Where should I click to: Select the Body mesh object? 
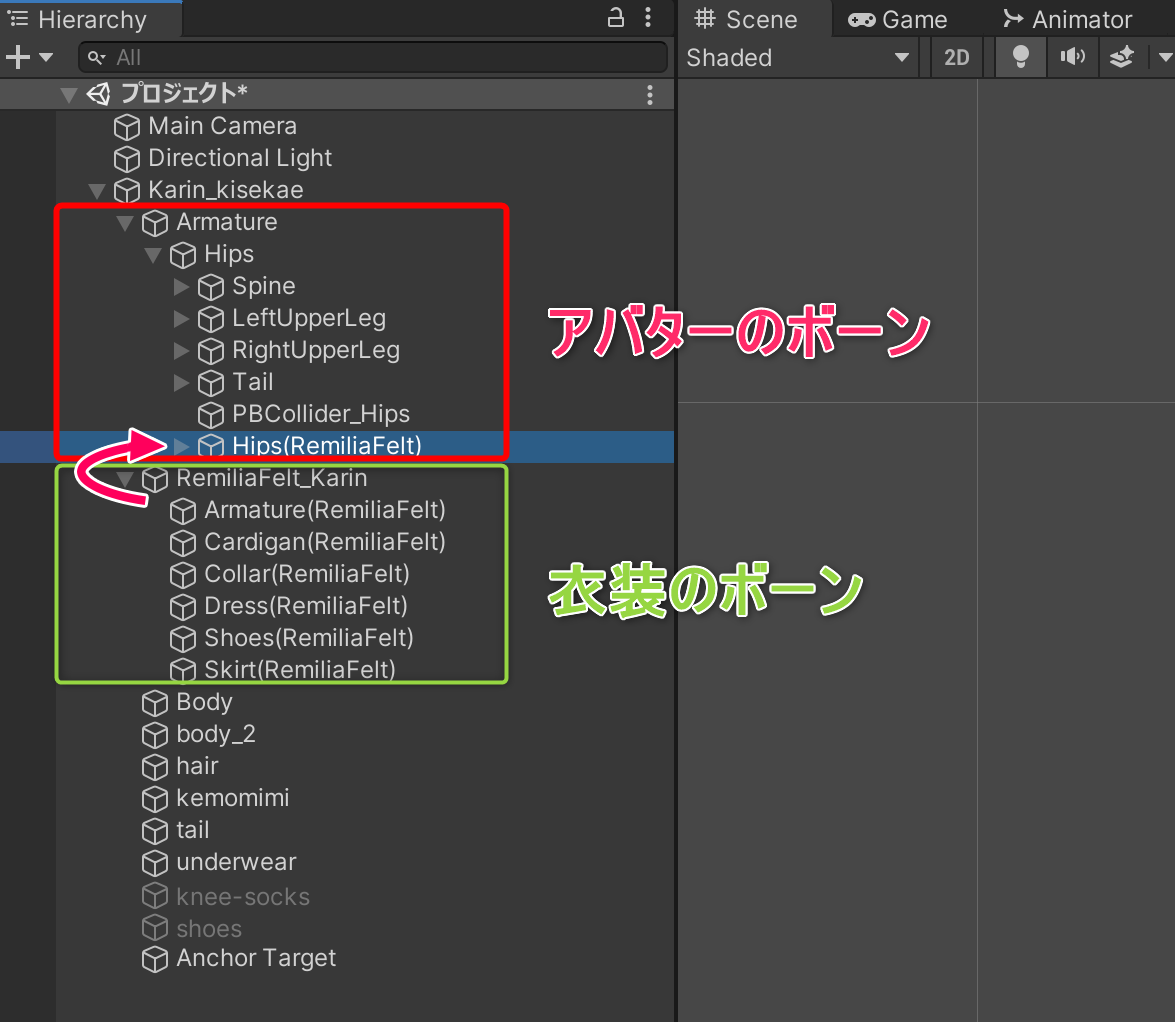204,703
